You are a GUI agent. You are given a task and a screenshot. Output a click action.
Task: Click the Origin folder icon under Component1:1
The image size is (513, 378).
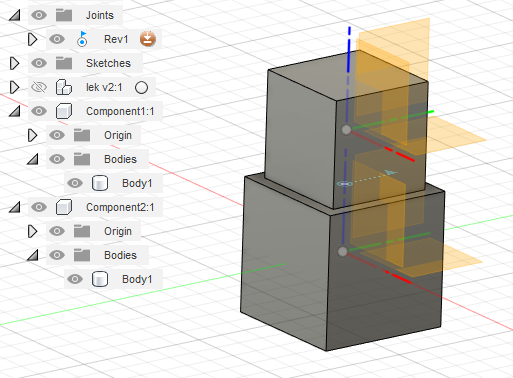coord(82,135)
